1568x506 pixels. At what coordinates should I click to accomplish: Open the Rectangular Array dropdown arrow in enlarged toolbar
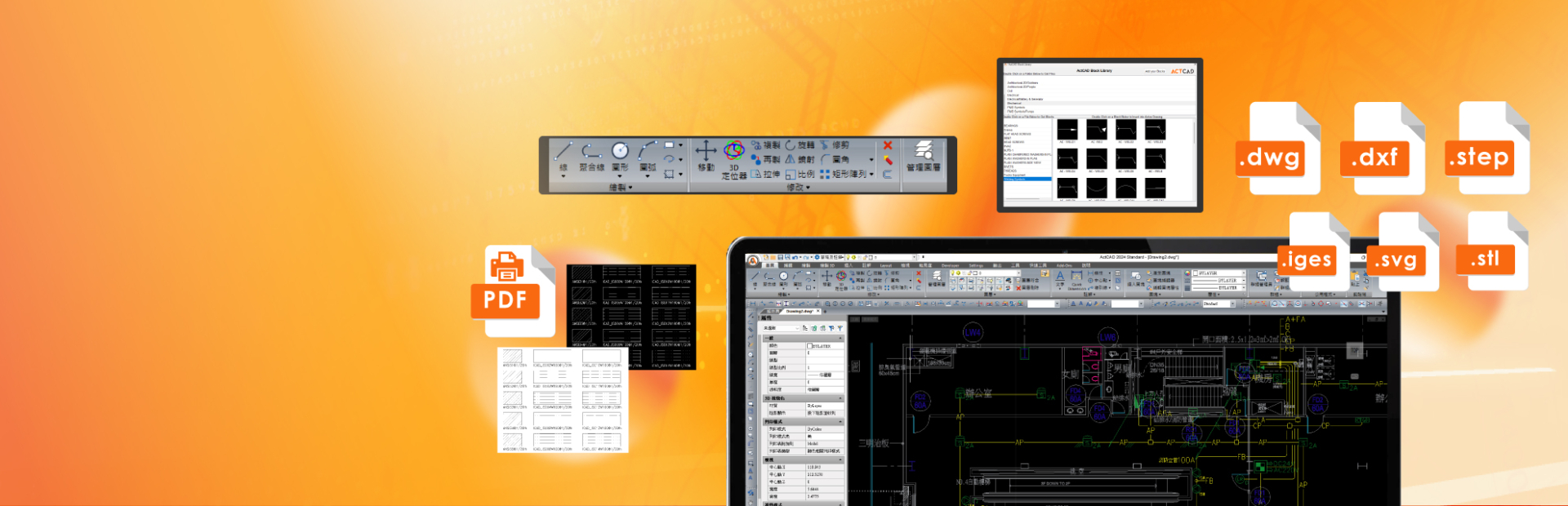(x=871, y=175)
